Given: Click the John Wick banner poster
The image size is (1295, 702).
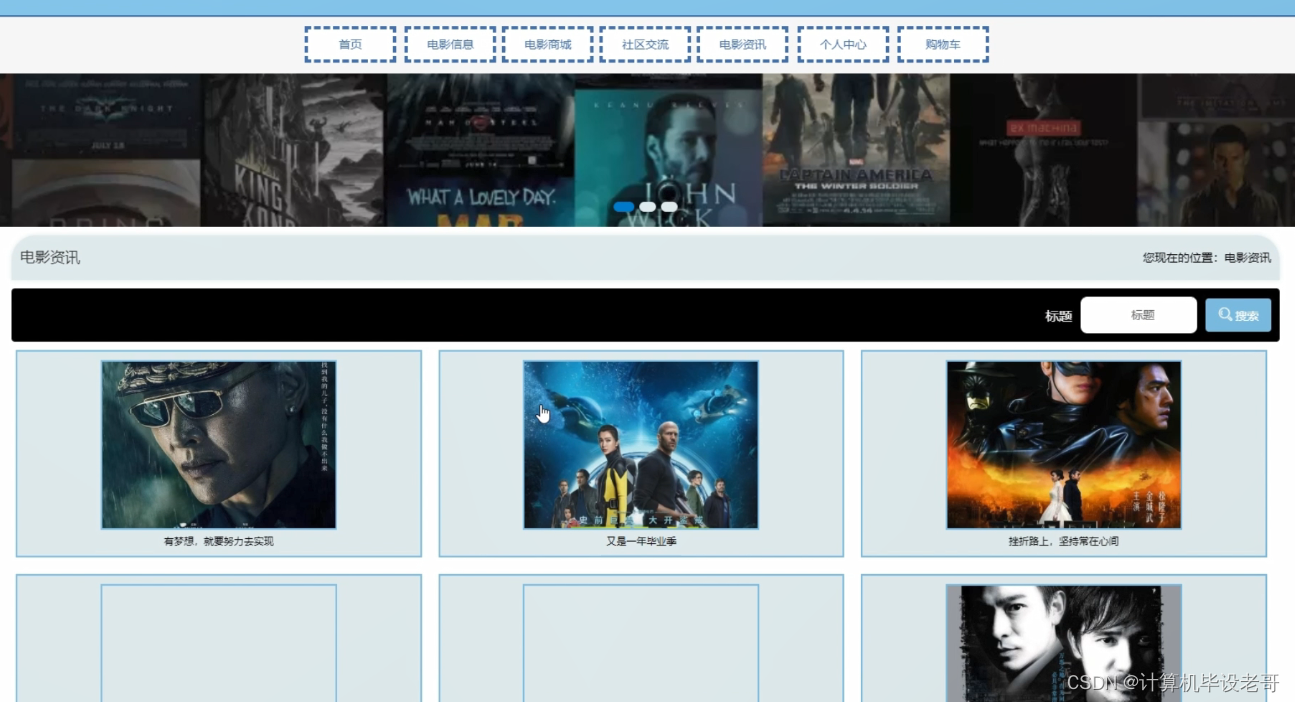Looking at the screenshot, I should [668, 150].
